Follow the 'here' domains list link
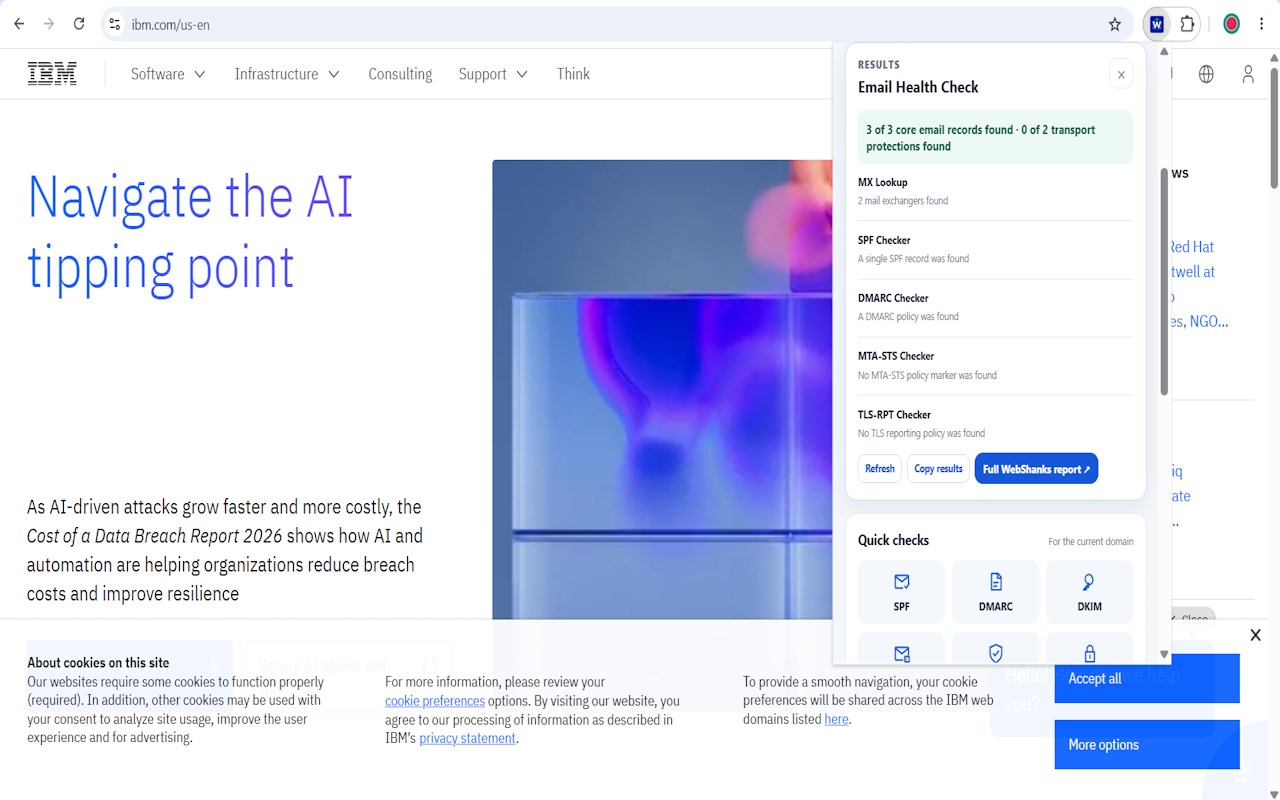1280x800 pixels. click(x=836, y=719)
